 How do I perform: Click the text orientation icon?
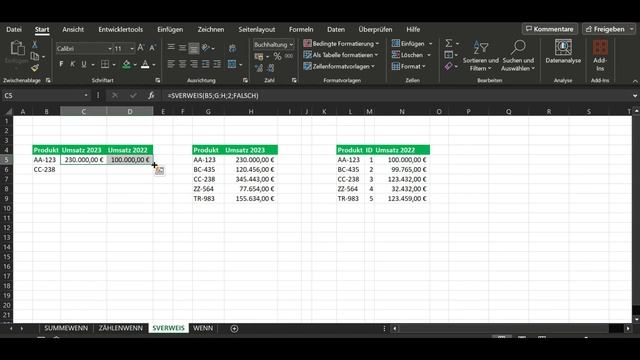(x=206, y=48)
